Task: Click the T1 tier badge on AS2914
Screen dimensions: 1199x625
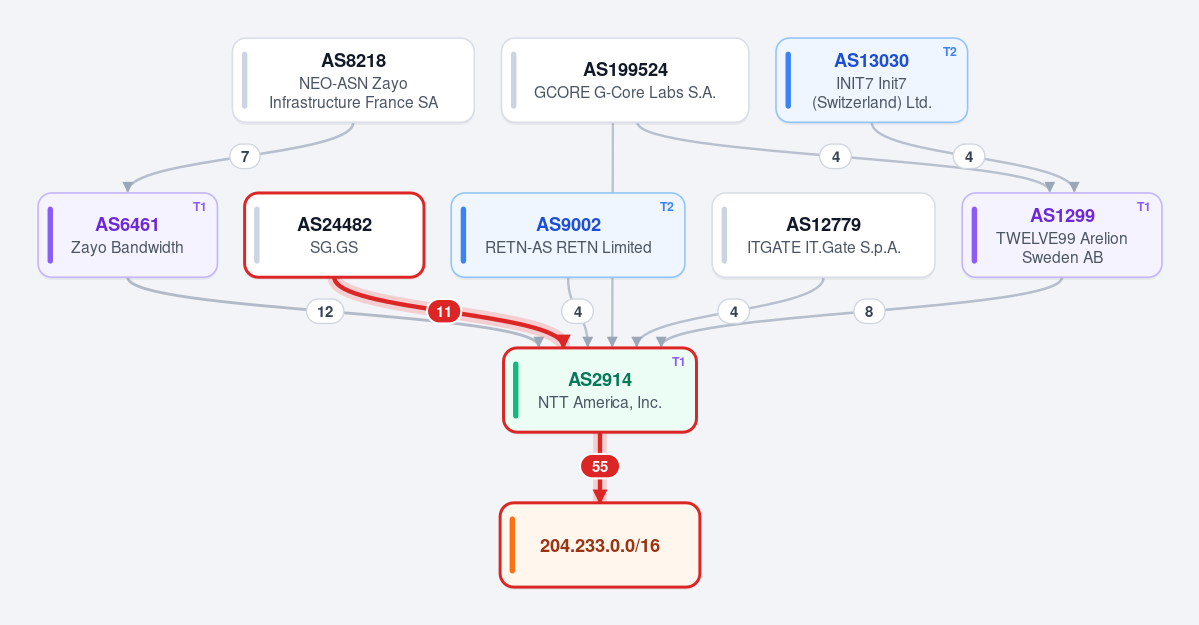Action: [678, 362]
